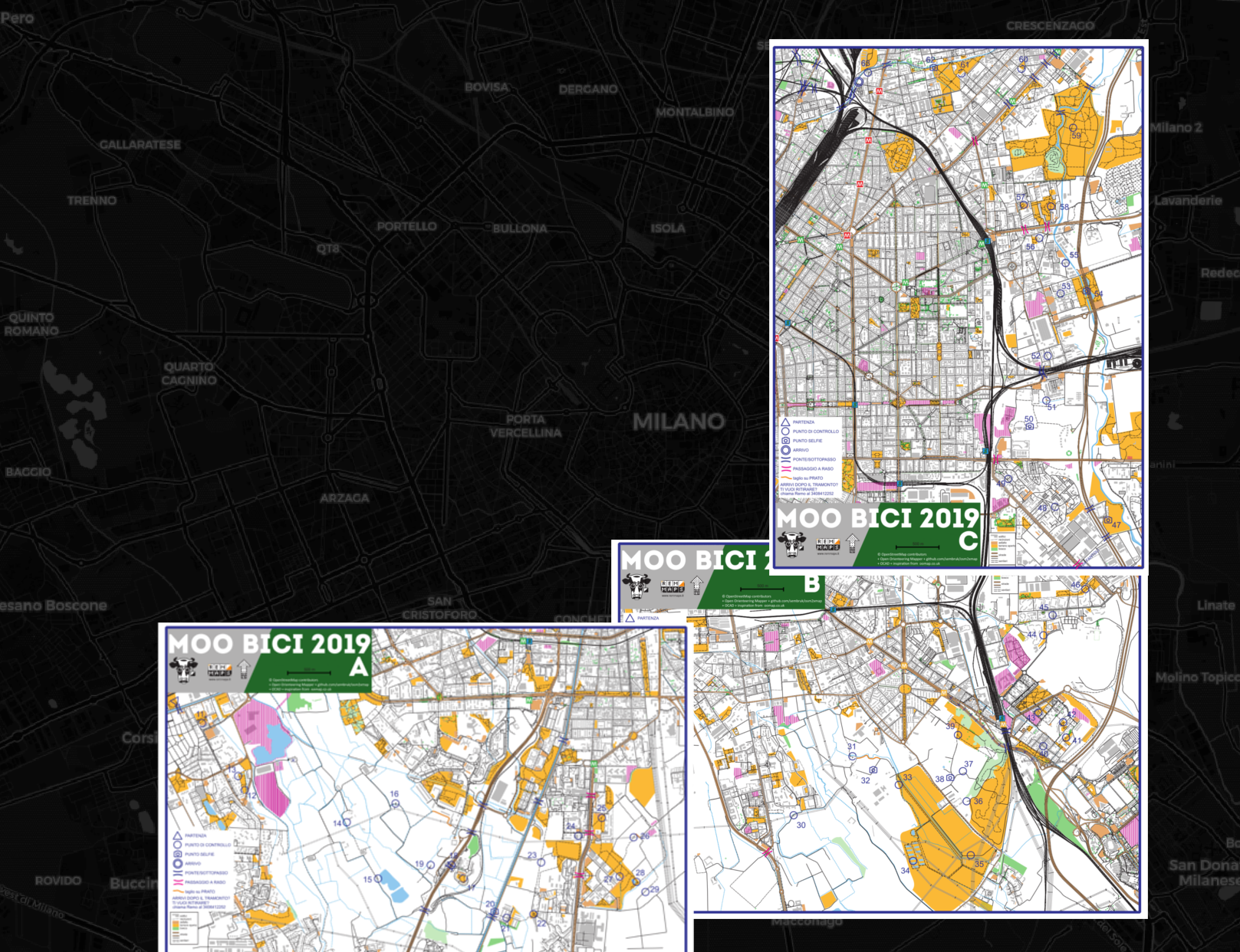Click the Milano 2 place label
1240x952 pixels.
(x=1176, y=127)
